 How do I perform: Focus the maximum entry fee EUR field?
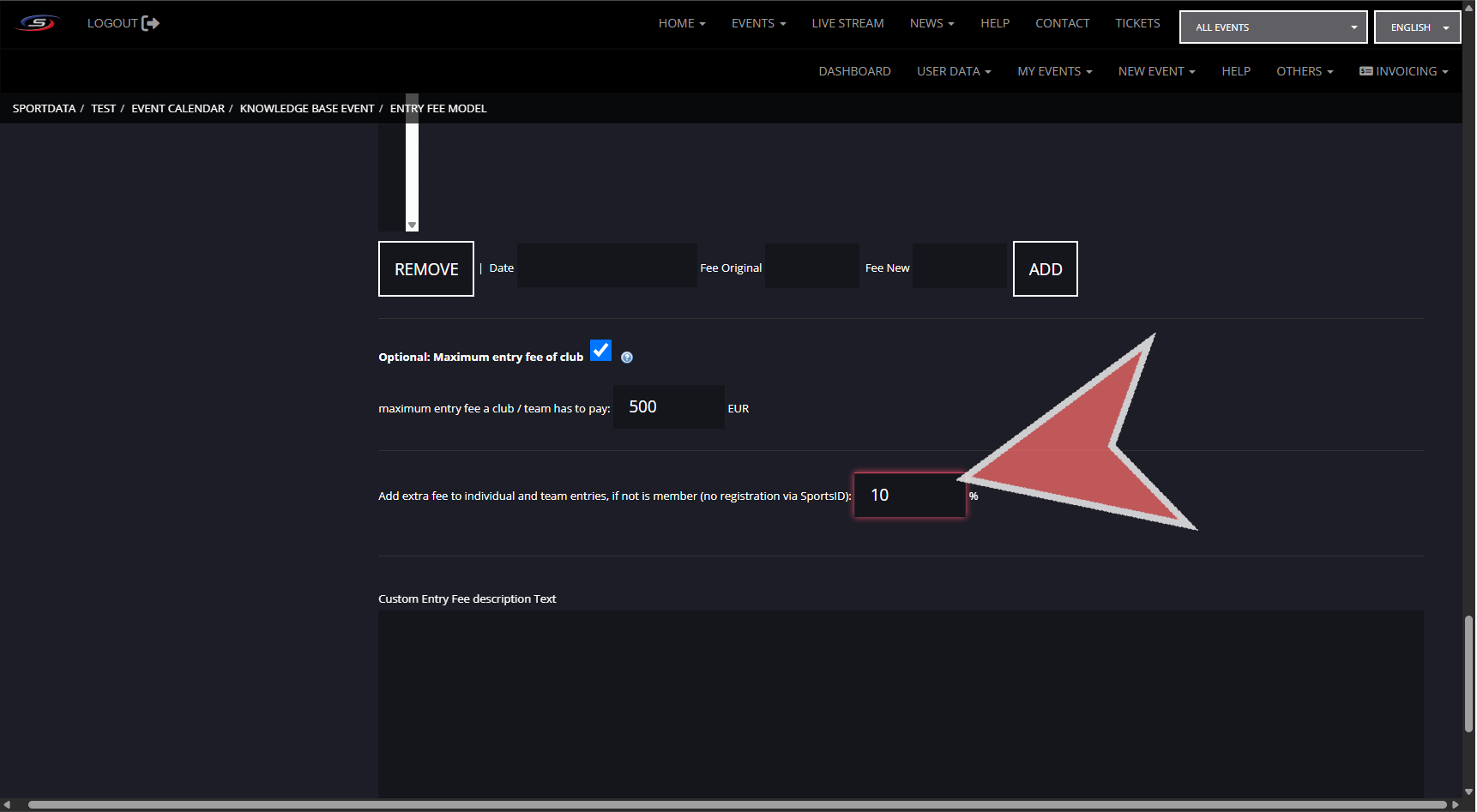668,407
